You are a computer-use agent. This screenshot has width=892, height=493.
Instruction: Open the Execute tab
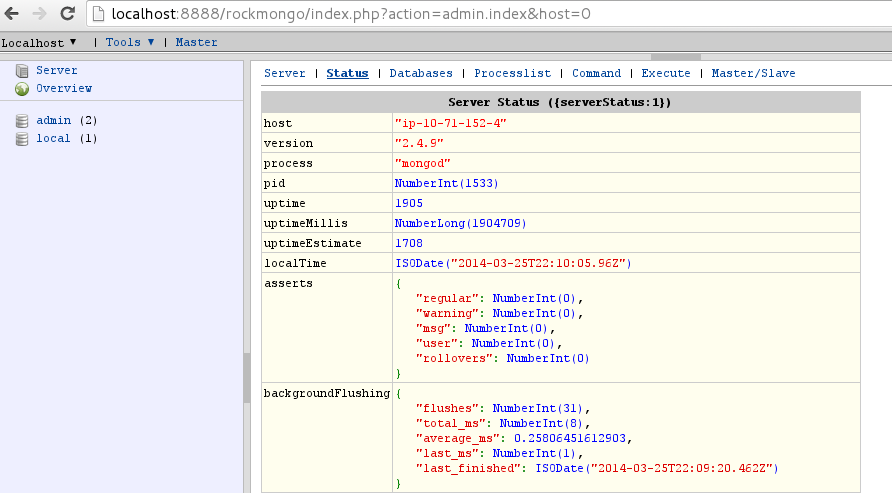click(666, 73)
